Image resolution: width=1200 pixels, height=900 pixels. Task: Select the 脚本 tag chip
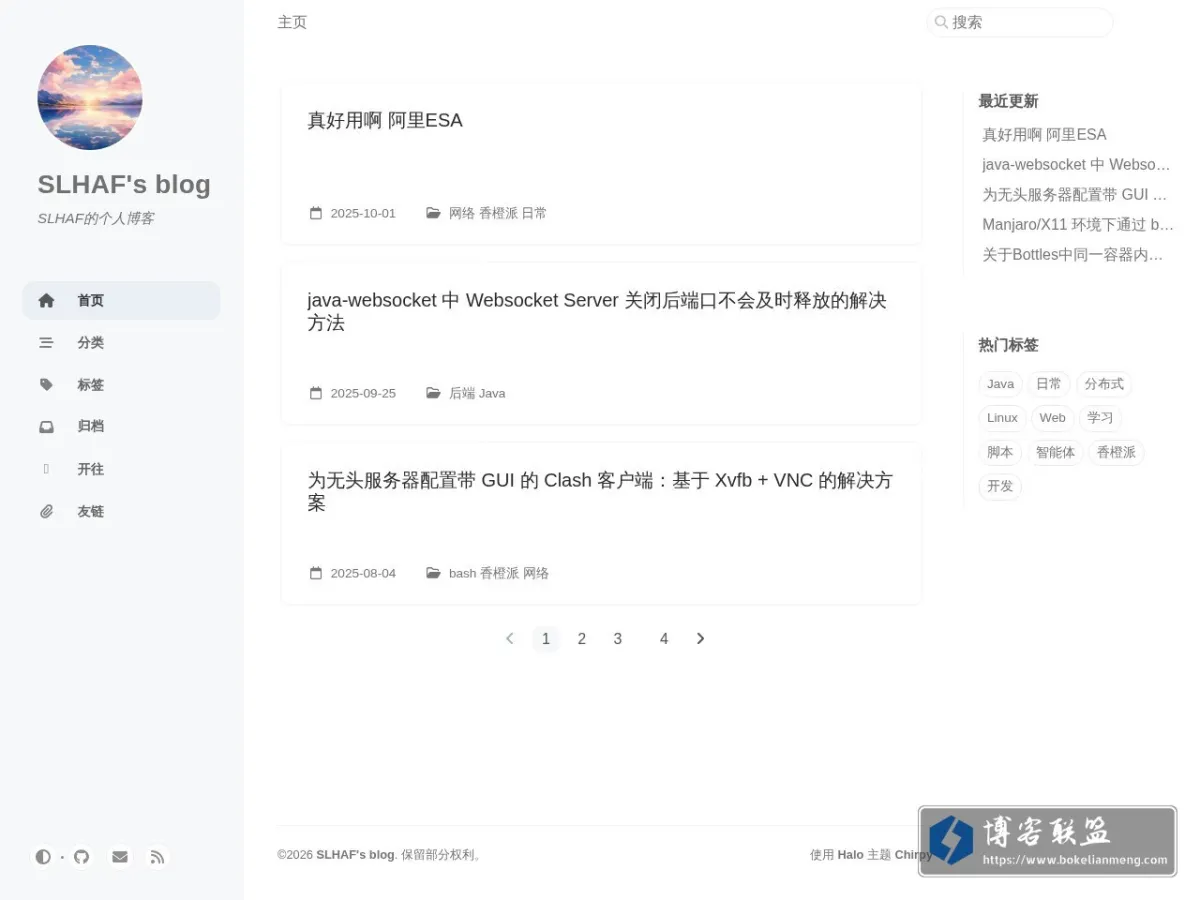[1000, 452]
